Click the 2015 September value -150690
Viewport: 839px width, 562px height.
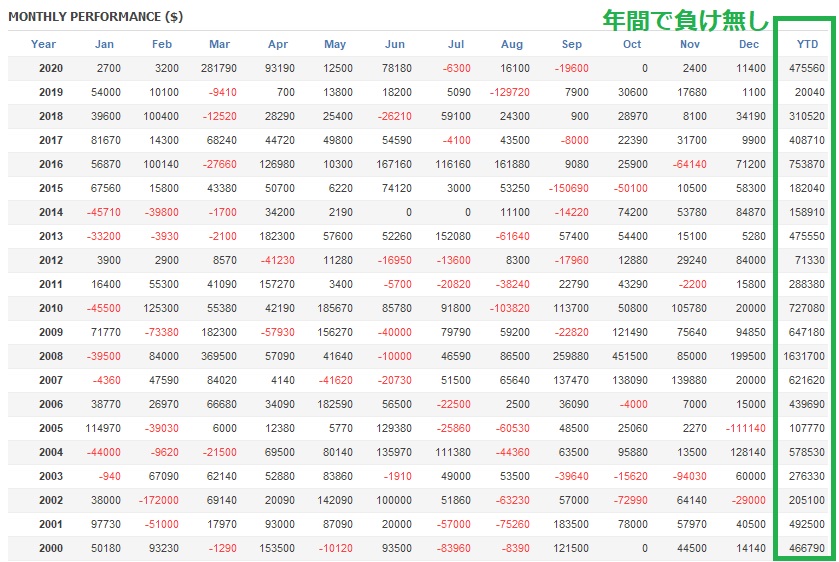[568, 188]
